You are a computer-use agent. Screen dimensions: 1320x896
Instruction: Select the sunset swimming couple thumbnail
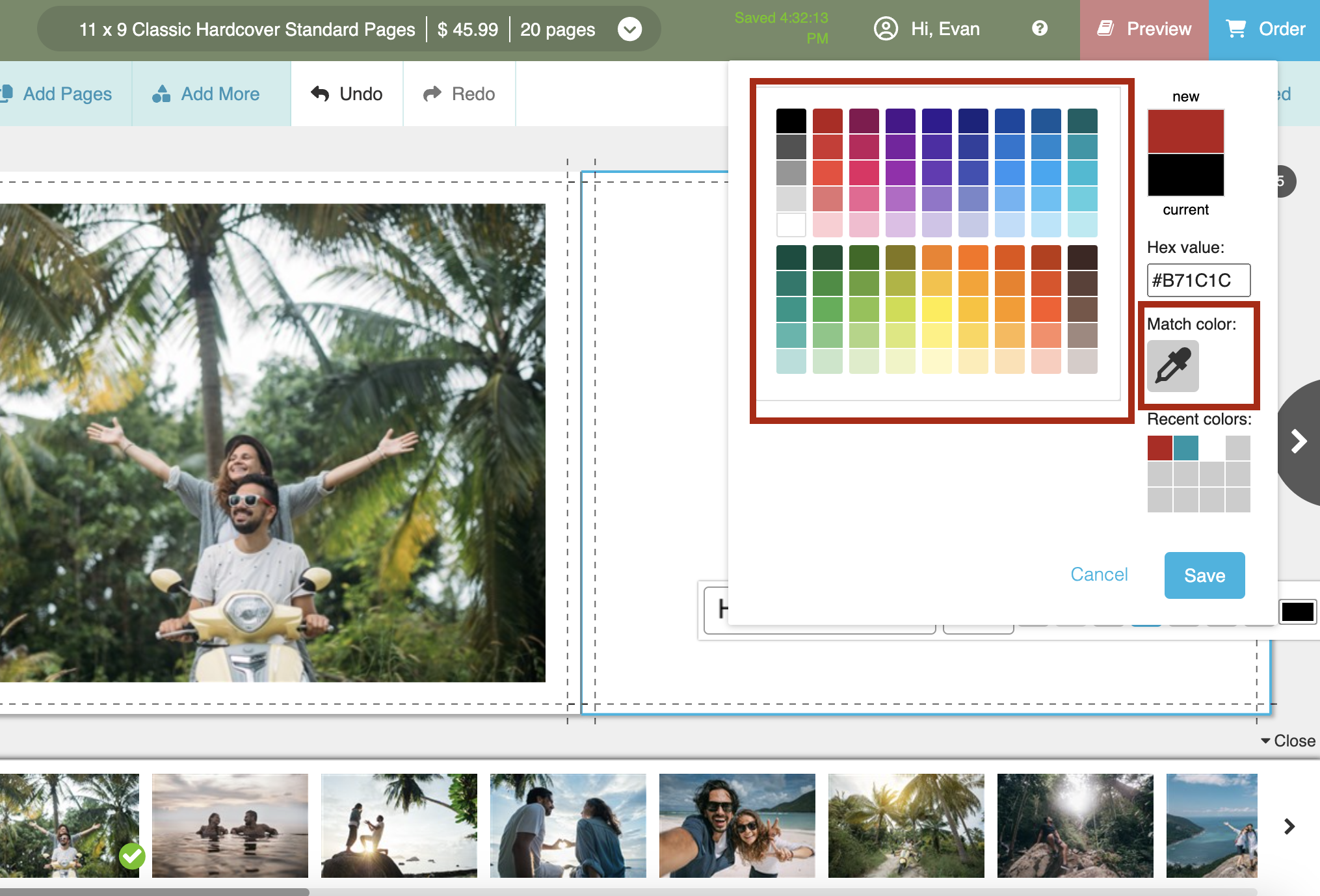coord(230,826)
